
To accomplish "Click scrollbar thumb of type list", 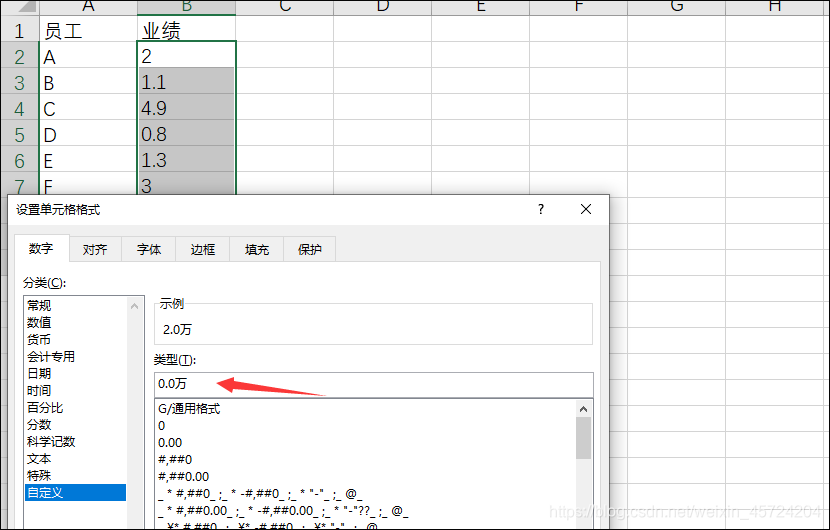I will click(583, 438).
